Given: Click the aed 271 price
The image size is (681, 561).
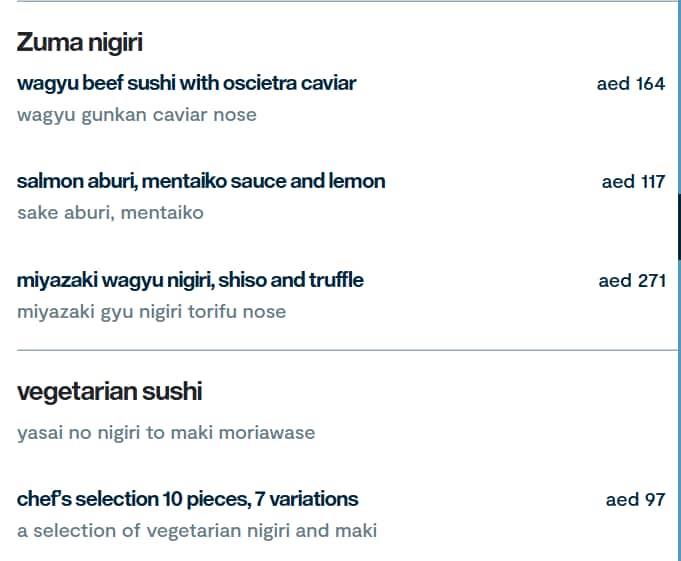Looking at the screenshot, I should click(632, 281).
